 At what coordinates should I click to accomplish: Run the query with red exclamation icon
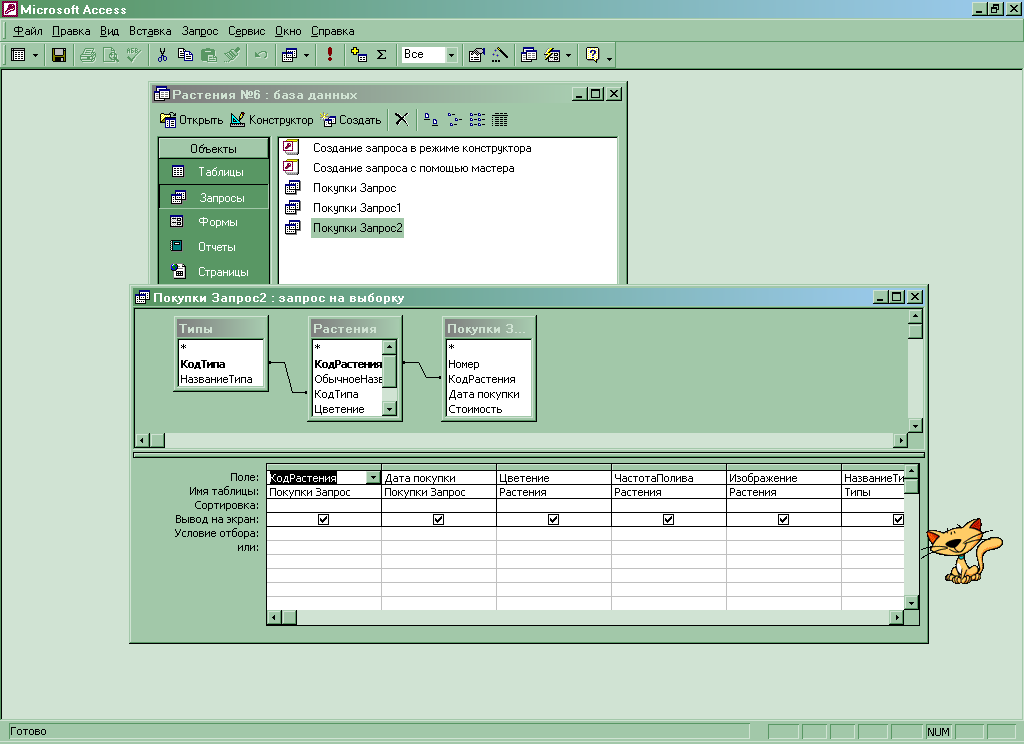330,55
